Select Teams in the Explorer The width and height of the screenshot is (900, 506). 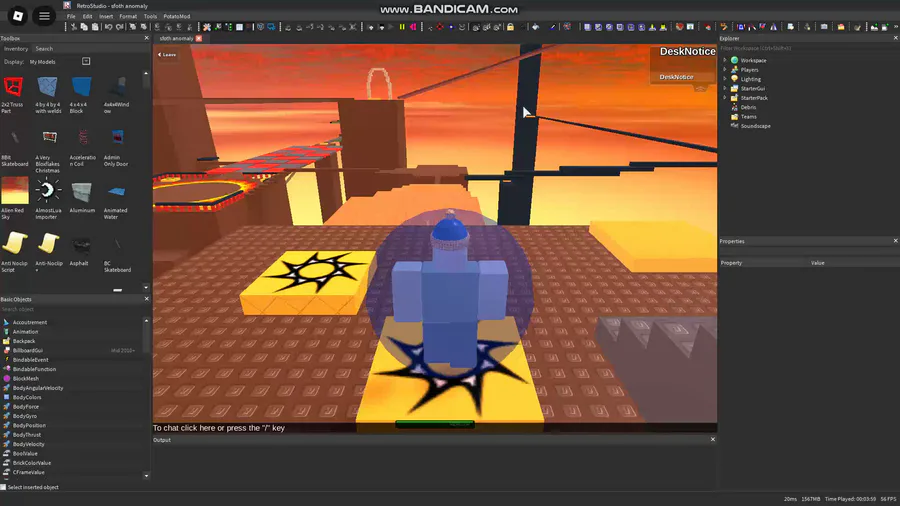[748, 116]
